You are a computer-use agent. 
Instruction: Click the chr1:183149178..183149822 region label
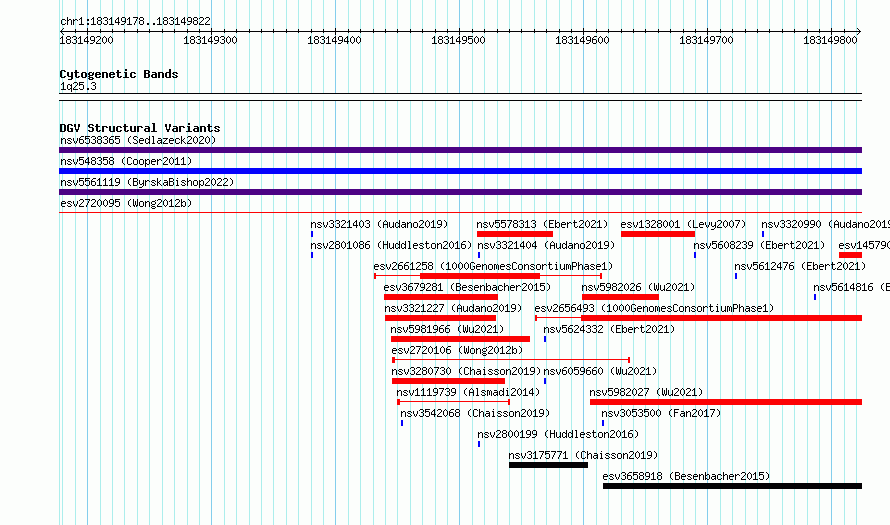[135, 21]
